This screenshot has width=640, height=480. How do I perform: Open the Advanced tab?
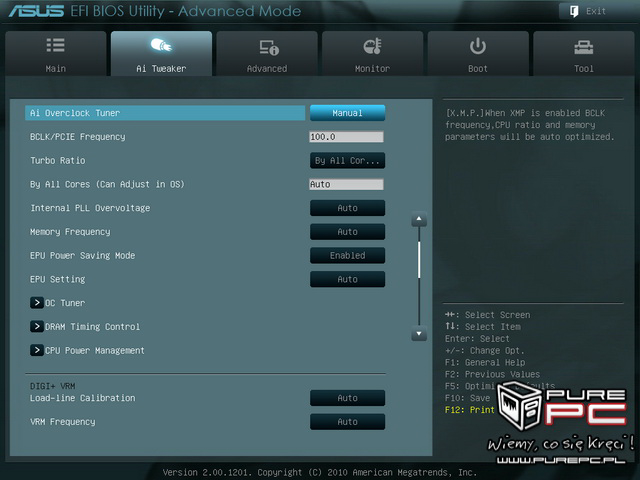267,53
